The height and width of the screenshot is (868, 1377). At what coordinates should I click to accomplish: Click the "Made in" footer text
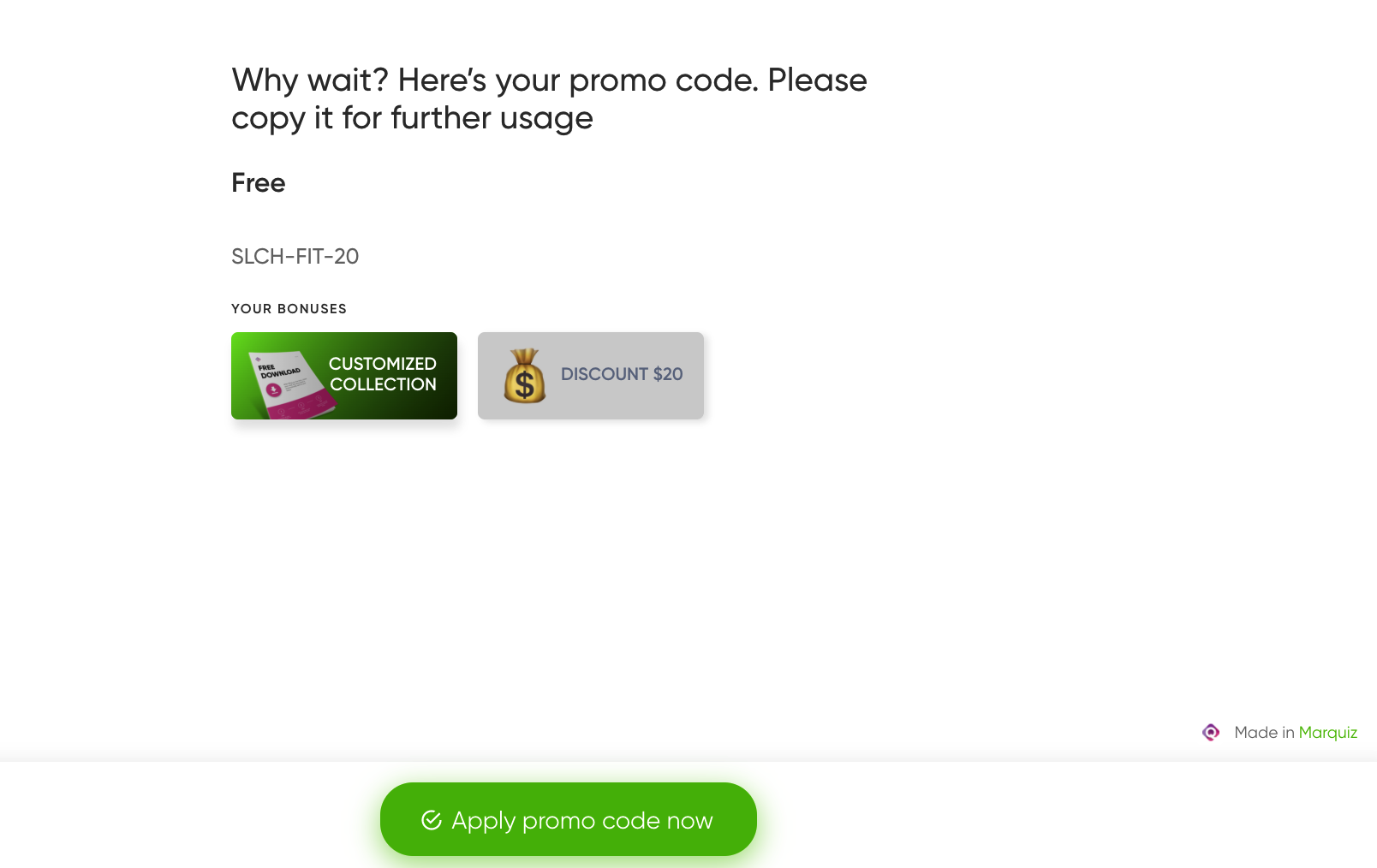(1265, 733)
